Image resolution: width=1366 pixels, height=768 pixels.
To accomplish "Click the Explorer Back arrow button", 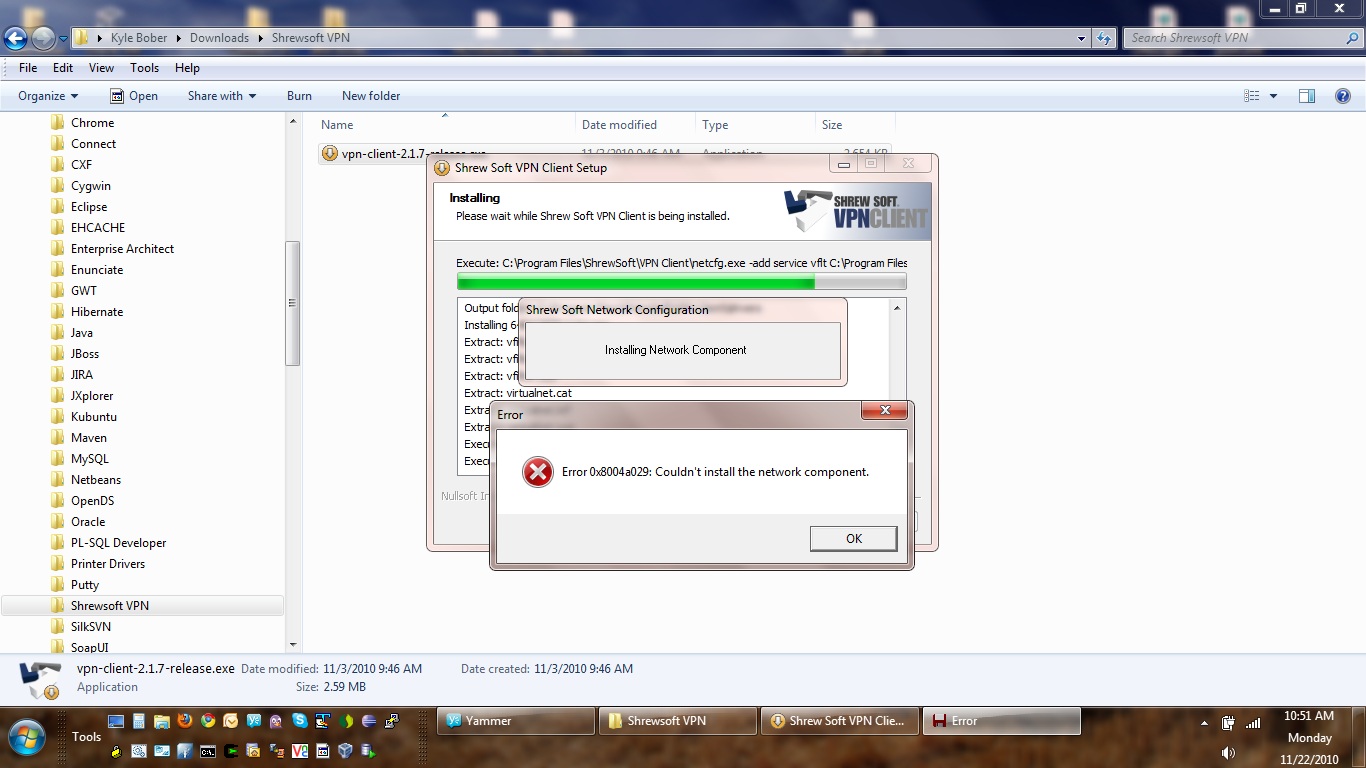I will tap(15, 38).
